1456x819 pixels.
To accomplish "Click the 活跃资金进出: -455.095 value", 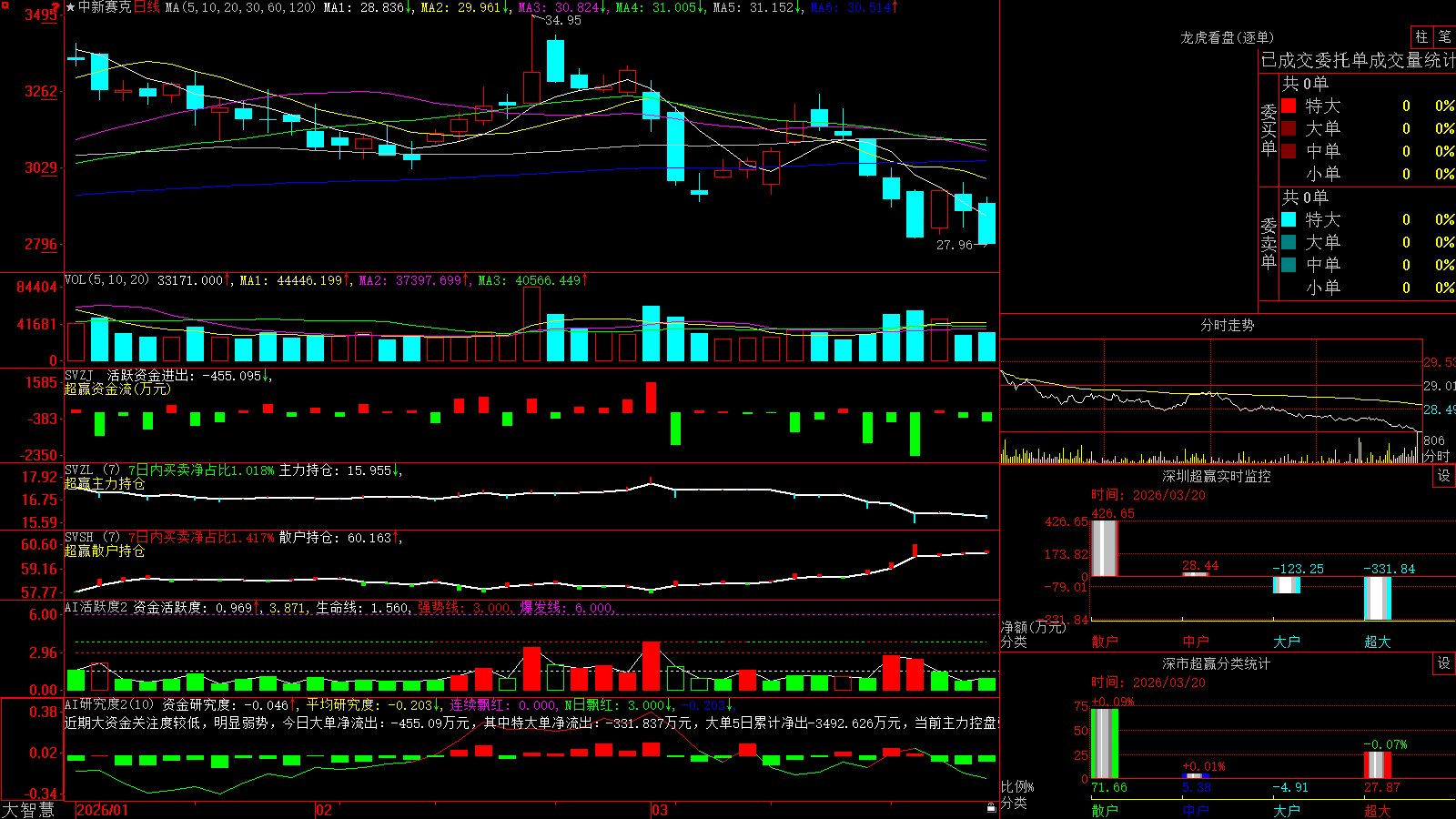I will coord(189,375).
